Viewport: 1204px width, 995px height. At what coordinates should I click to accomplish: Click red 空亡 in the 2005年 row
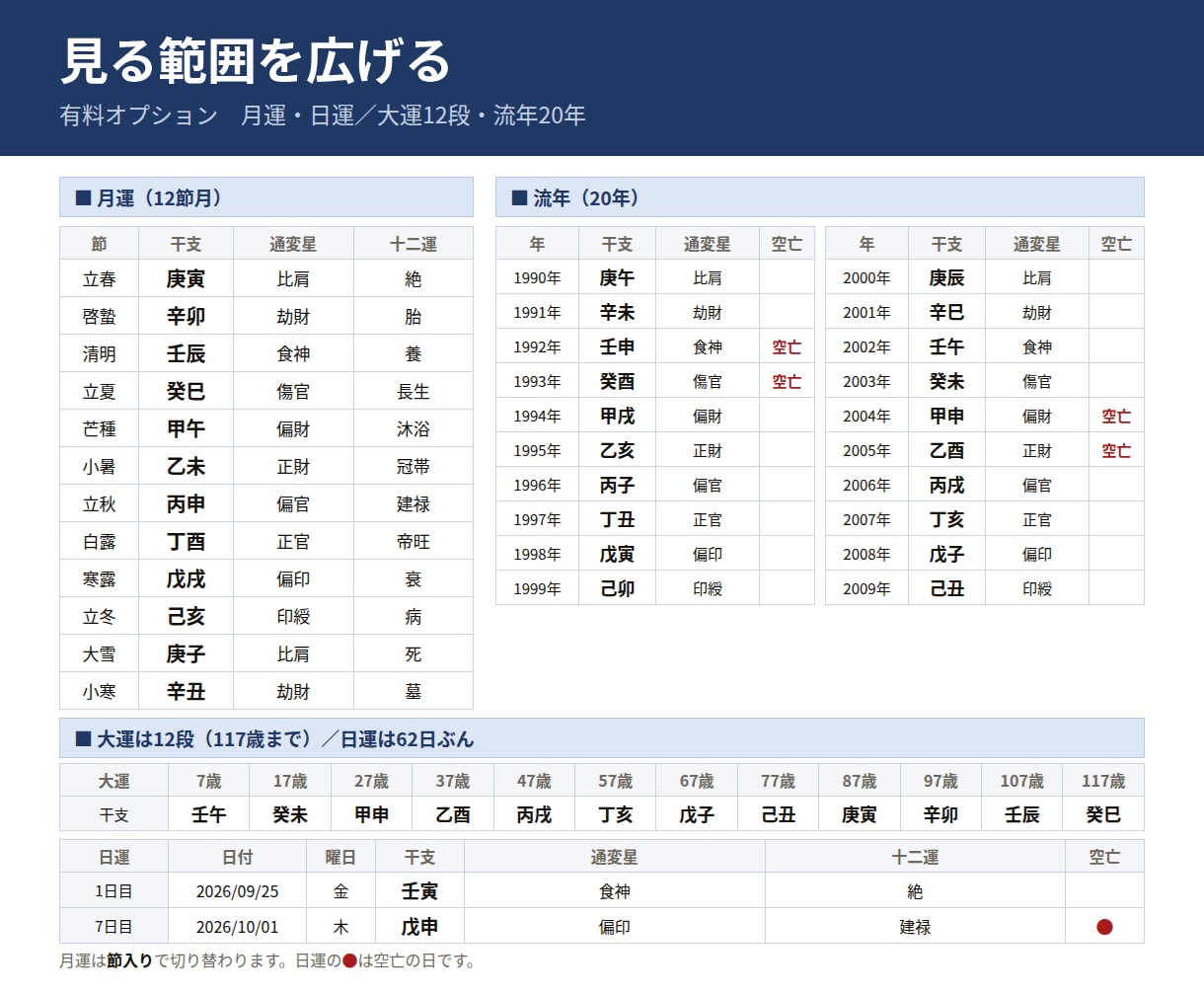point(1116,451)
